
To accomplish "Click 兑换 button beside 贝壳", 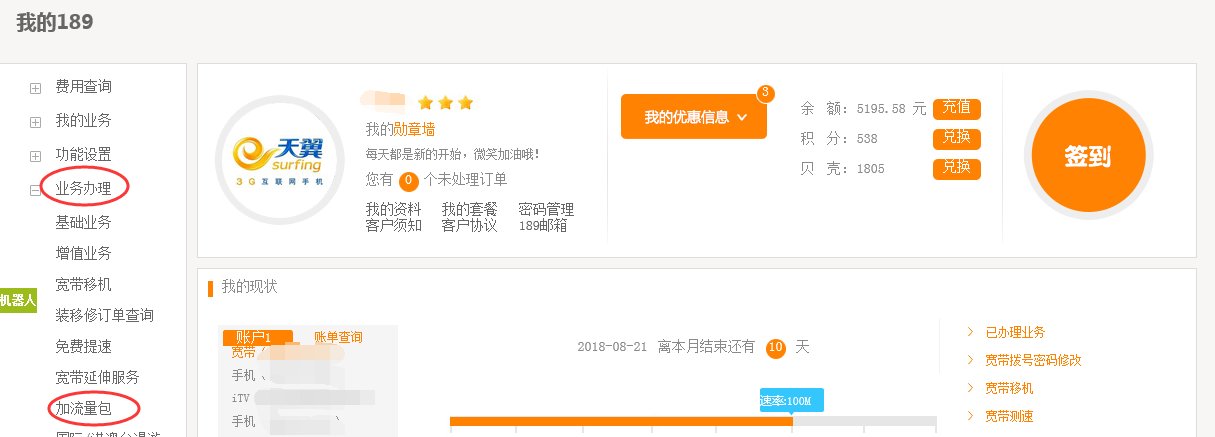I will click(x=957, y=168).
